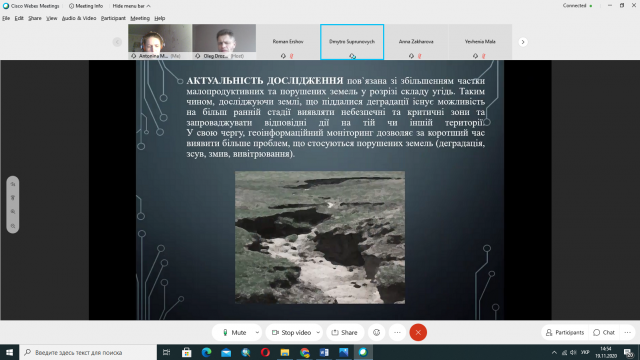Open the Help menu
The width and height of the screenshot is (640, 360).
(160, 18)
